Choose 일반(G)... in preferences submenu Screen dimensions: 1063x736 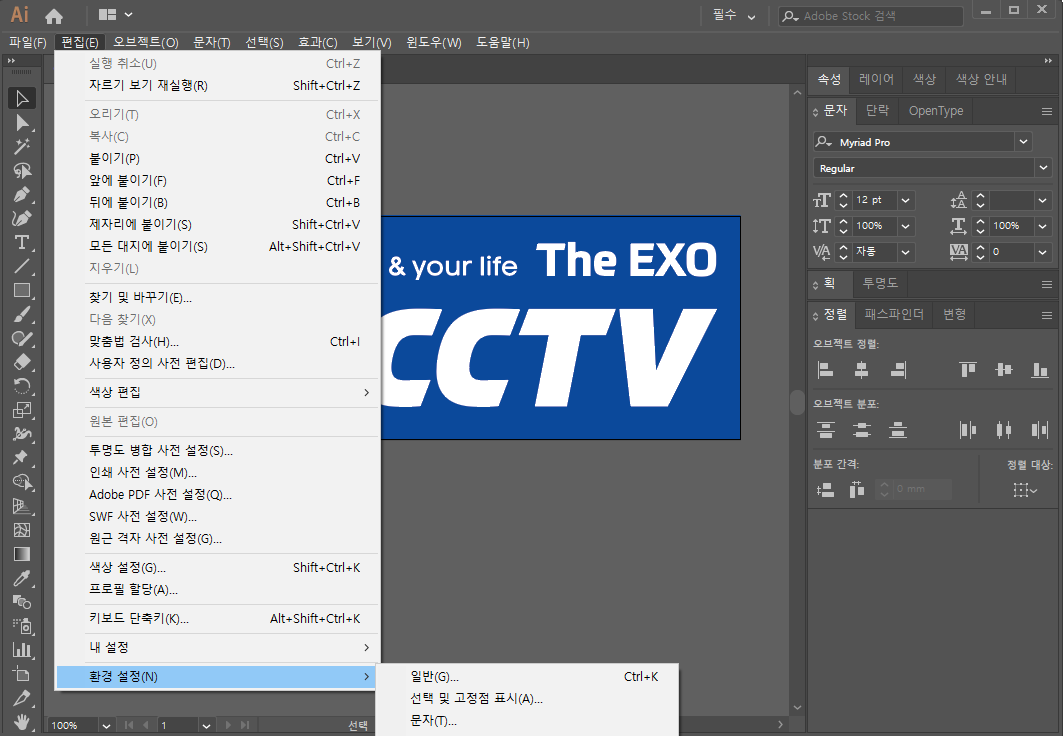click(527, 676)
